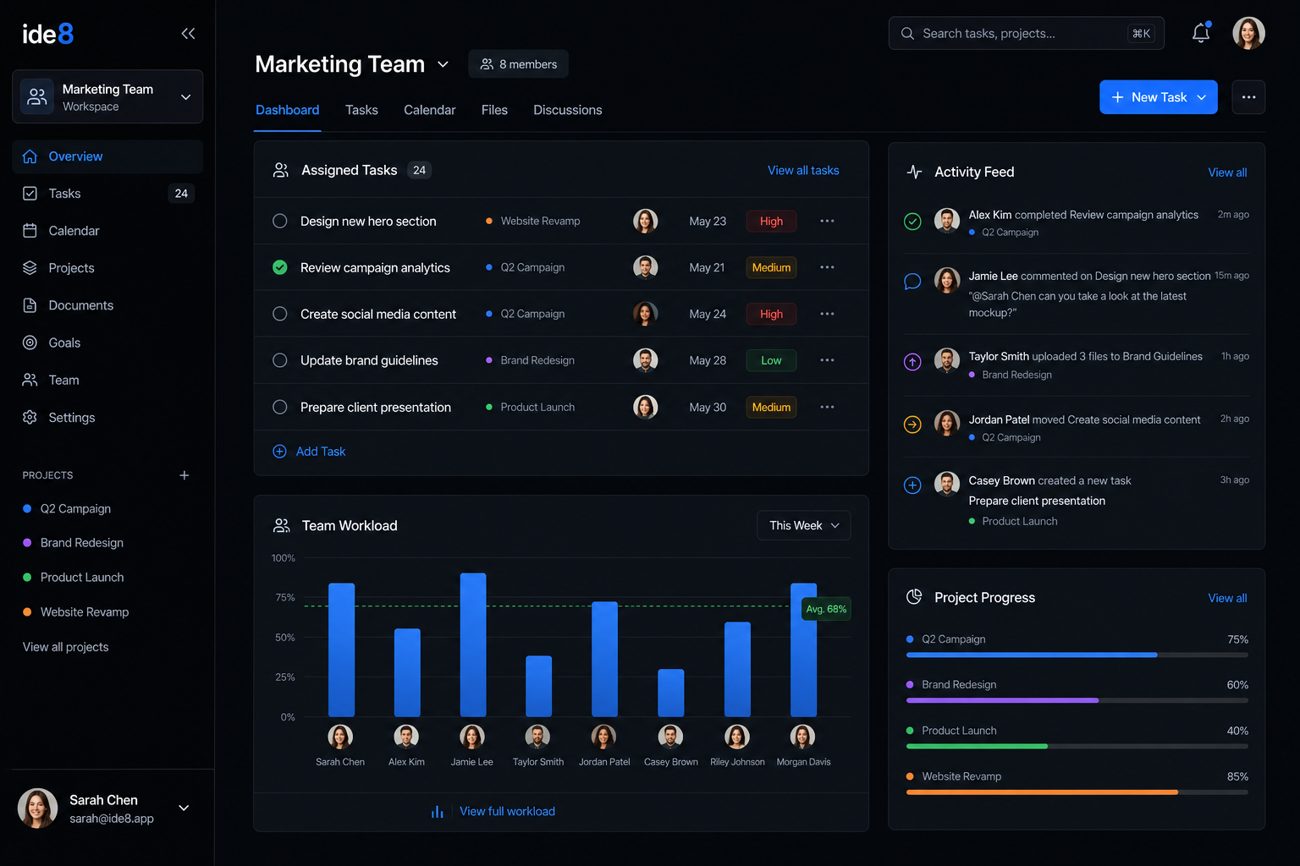Open the Q2 Campaign project in sidebar
This screenshot has width=1300, height=866.
(x=66, y=509)
